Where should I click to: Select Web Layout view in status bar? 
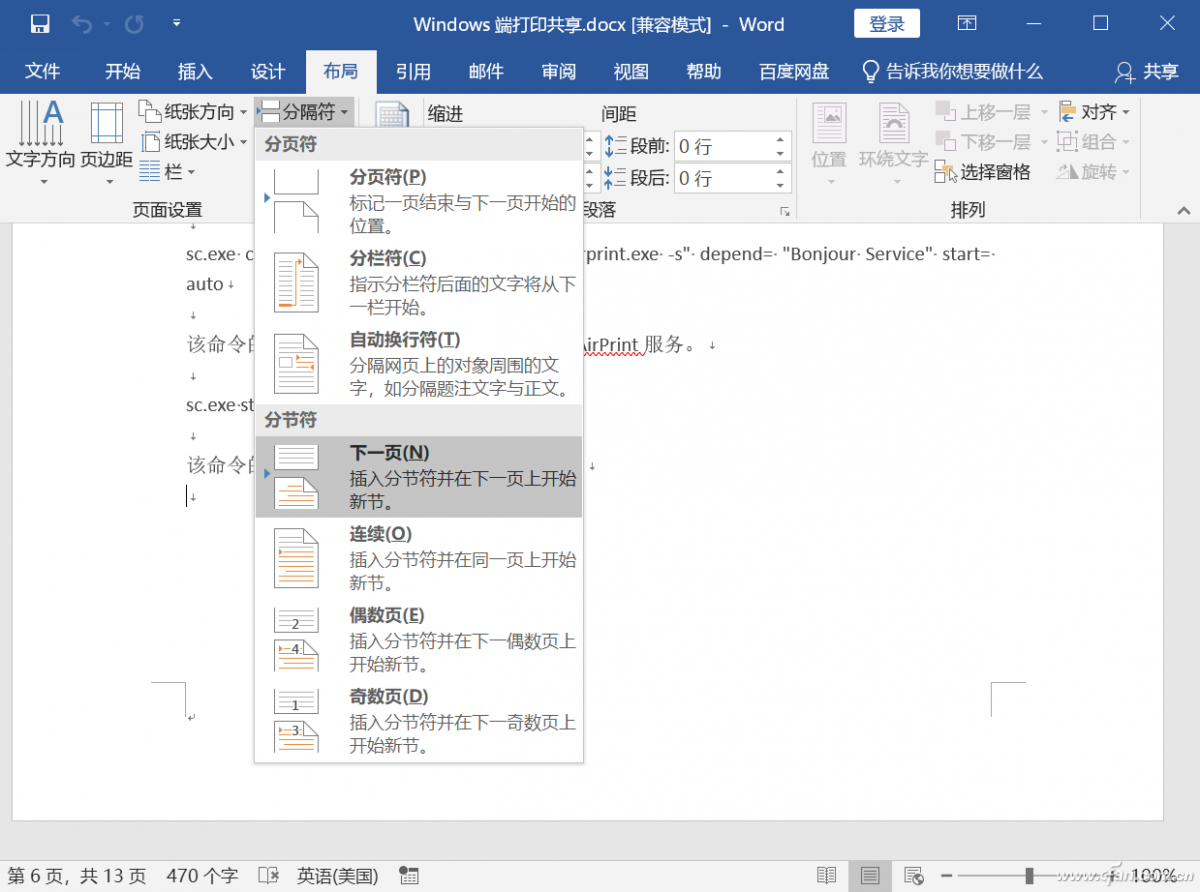pos(913,876)
